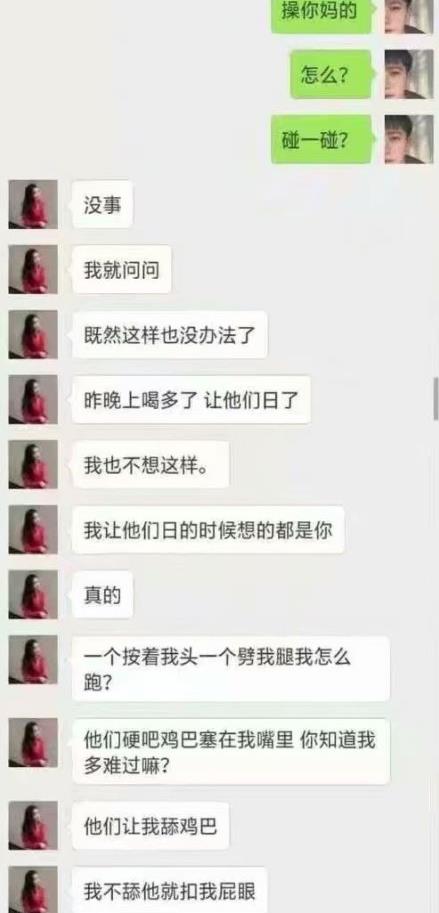Select the "没事" message bubble
The width and height of the screenshot is (439, 913).
[x=102, y=204]
